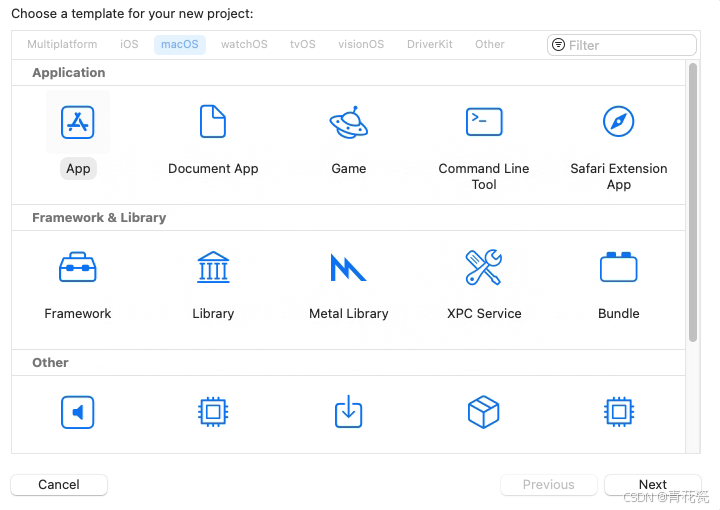This screenshot has width=720, height=510.
Task: Click the Command Line Tool label
Action: click(x=484, y=176)
